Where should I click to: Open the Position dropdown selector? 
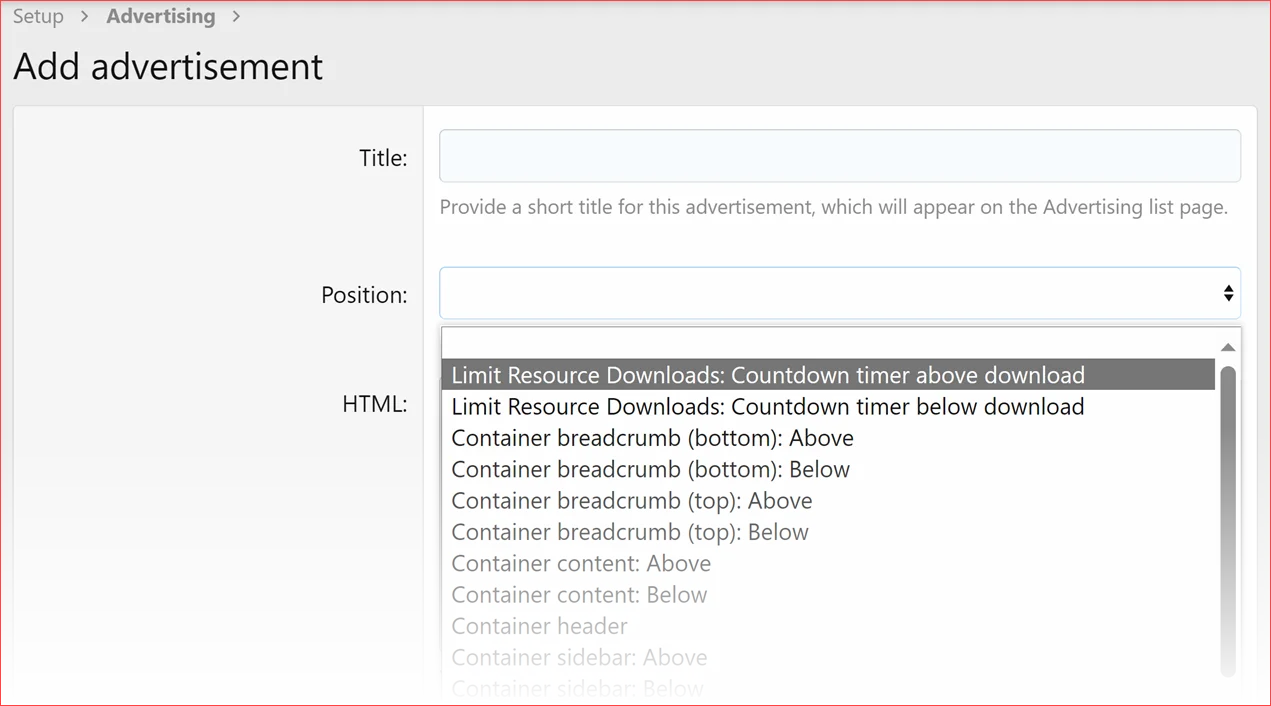[840, 293]
